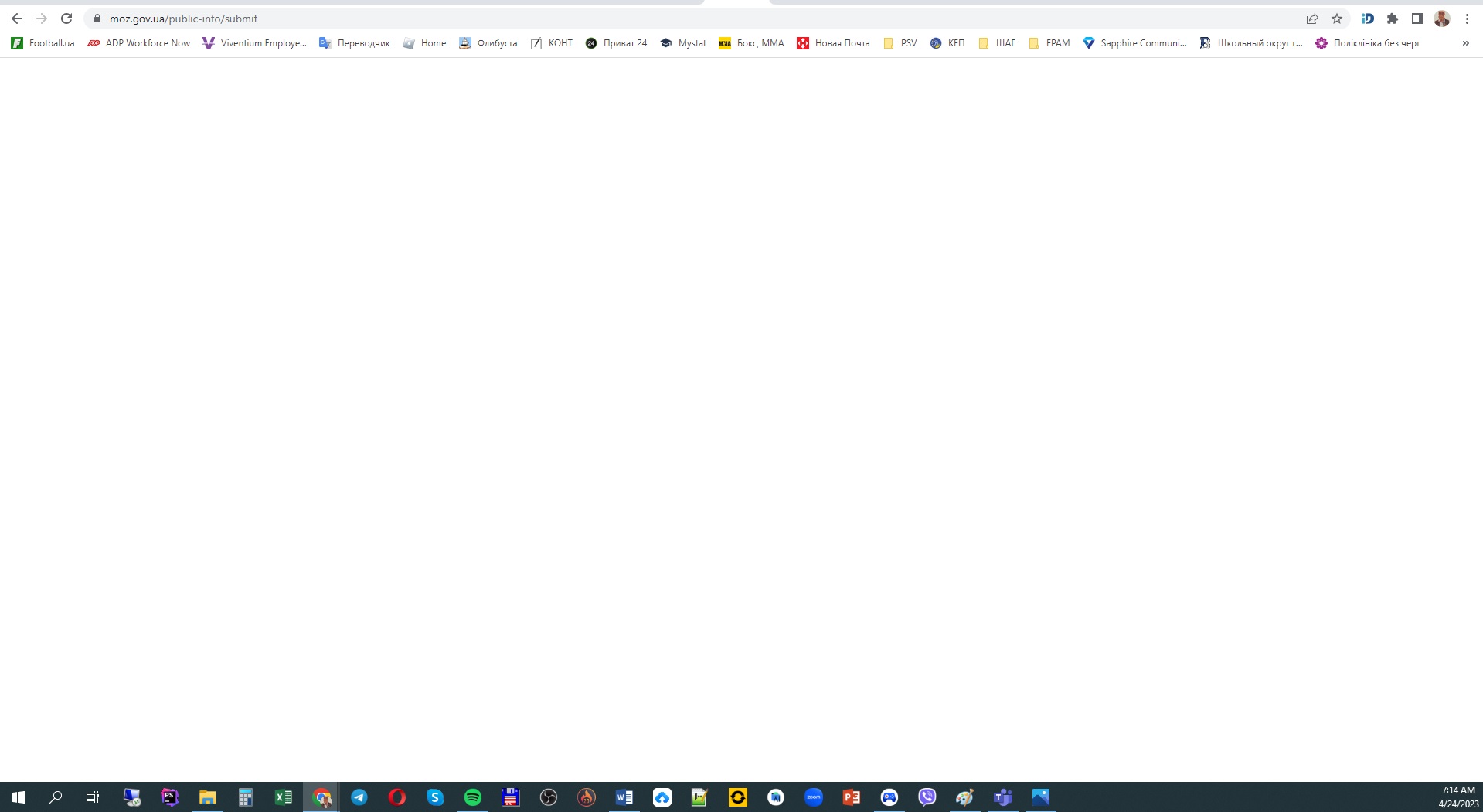The height and width of the screenshot is (812, 1483).
Task: Open the Новая Почта bookmark
Action: click(833, 43)
